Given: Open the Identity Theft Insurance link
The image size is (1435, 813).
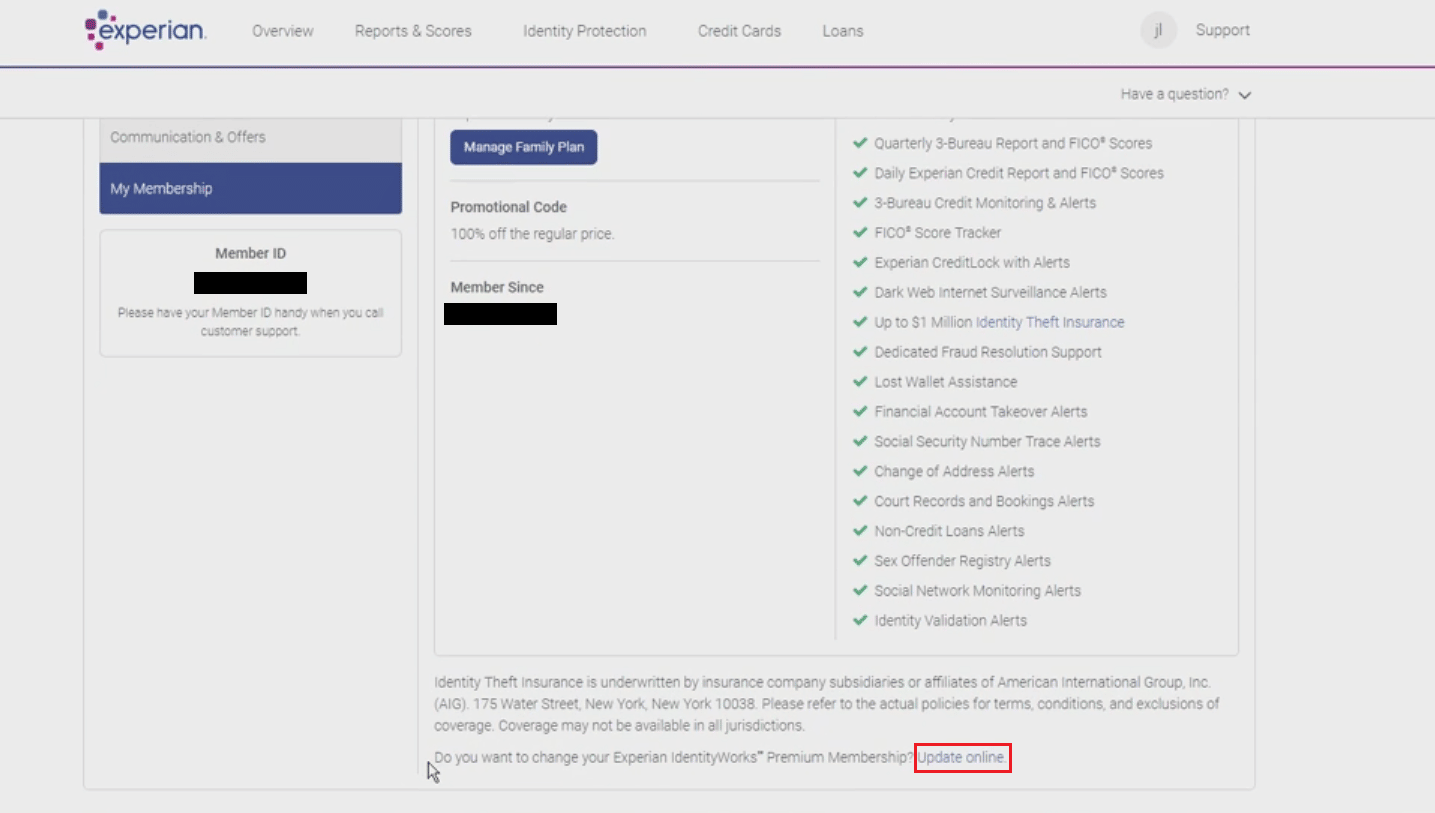Looking at the screenshot, I should [x=1050, y=322].
